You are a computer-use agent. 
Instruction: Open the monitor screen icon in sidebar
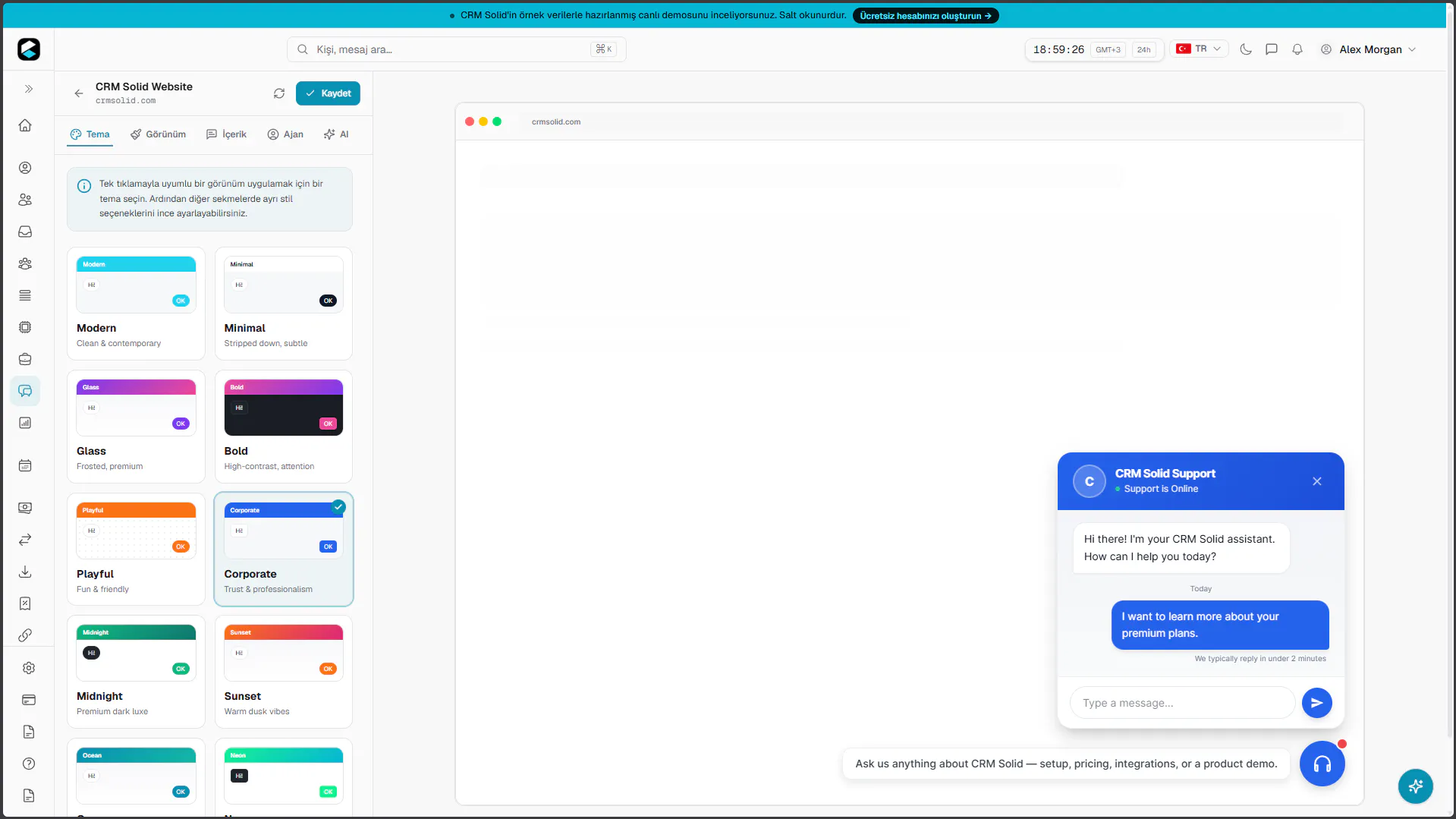coord(25,508)
